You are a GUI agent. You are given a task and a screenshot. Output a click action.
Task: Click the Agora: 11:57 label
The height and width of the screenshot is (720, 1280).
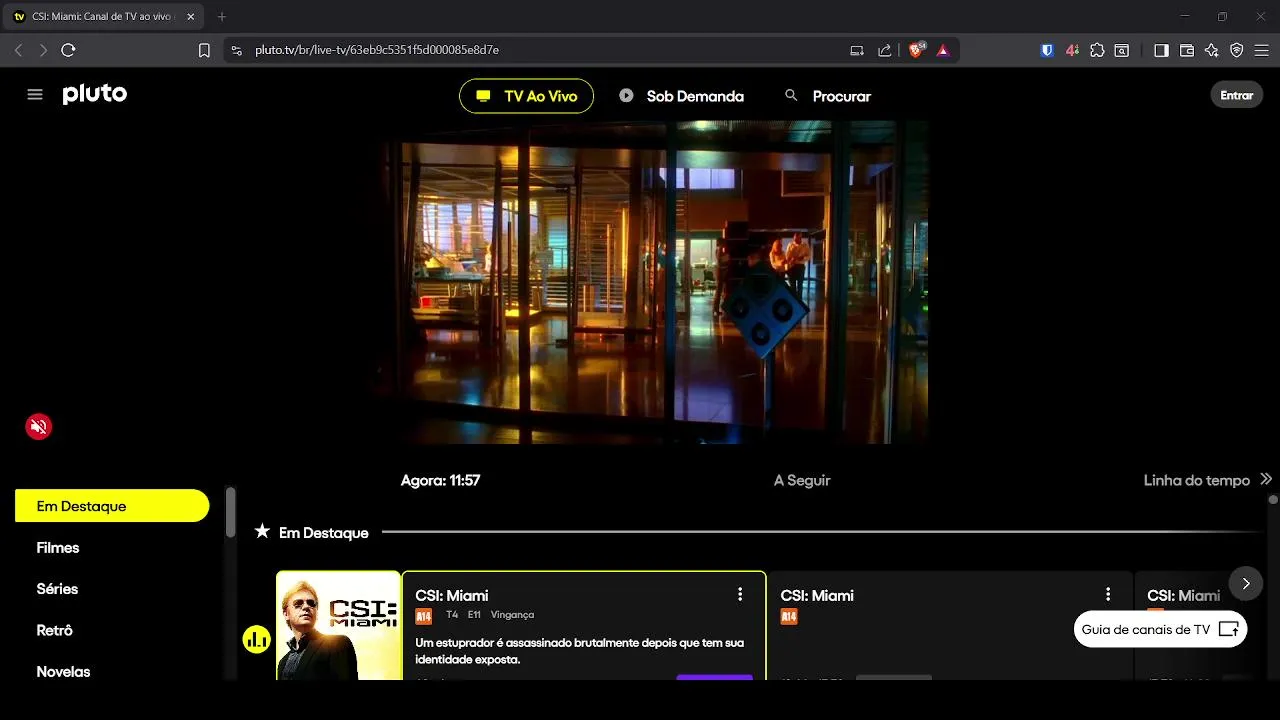[440, 480]
